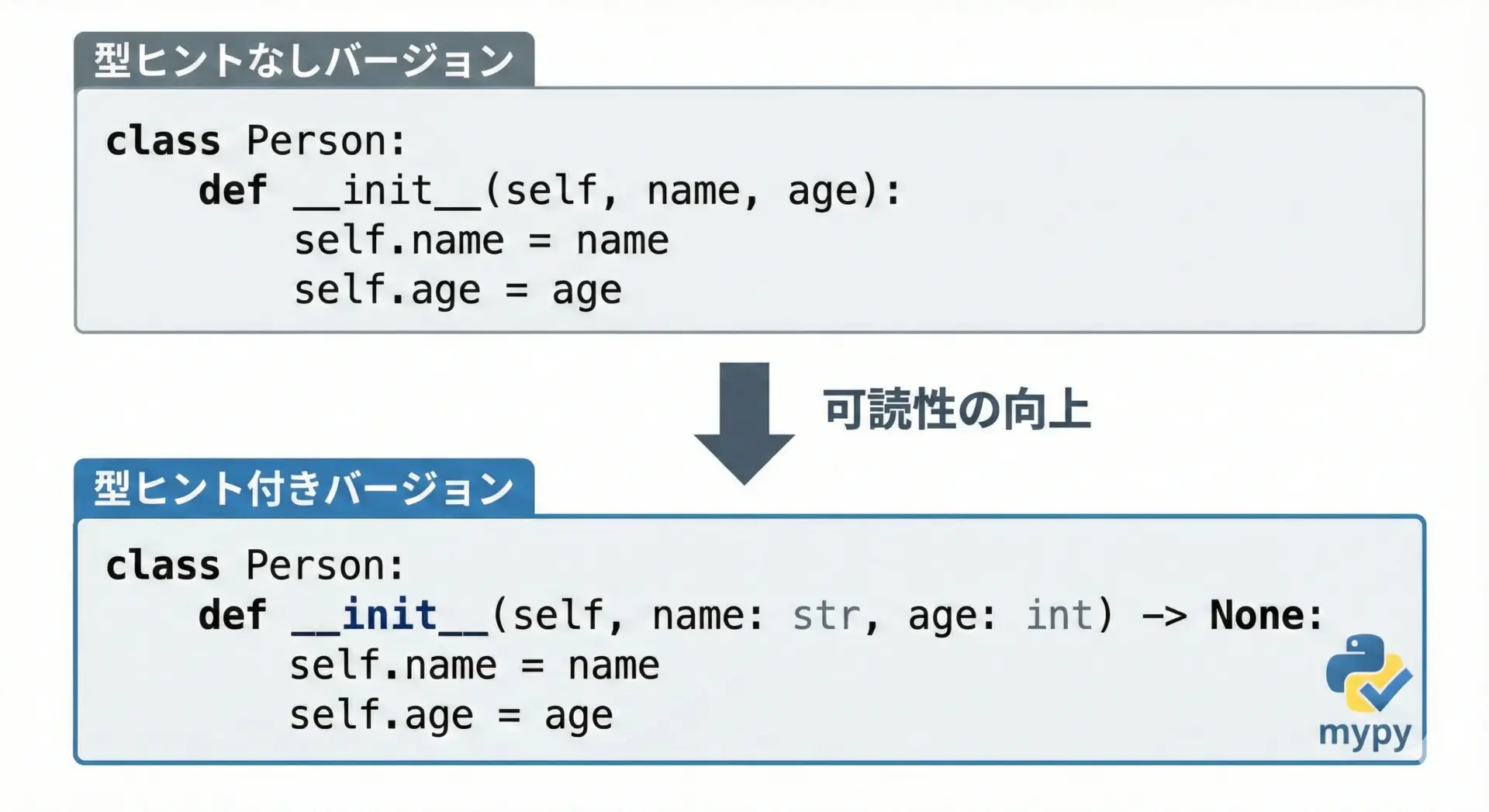Click the 可読性の向上 label

(956, 409)
